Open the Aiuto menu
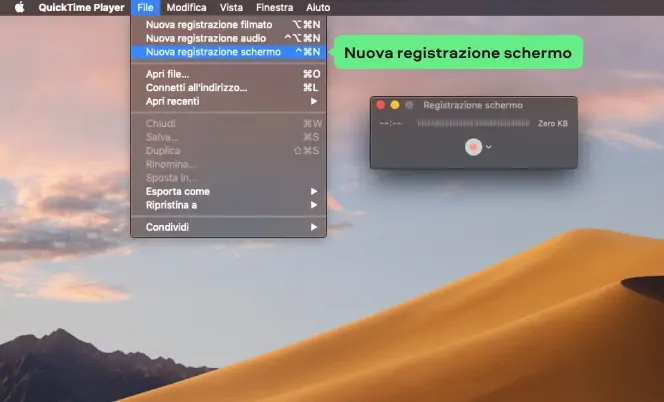Image resolution: width=664 pixels, height=402 pixels. [318, 8]
